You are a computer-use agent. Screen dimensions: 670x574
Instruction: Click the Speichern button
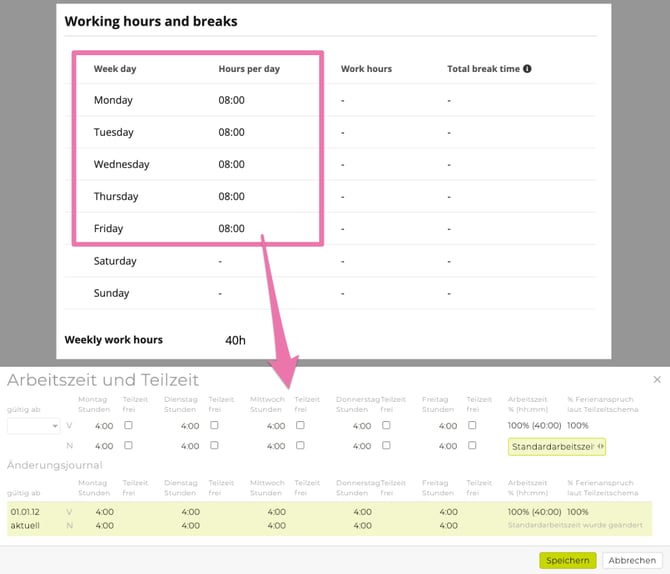coord(567,560)
